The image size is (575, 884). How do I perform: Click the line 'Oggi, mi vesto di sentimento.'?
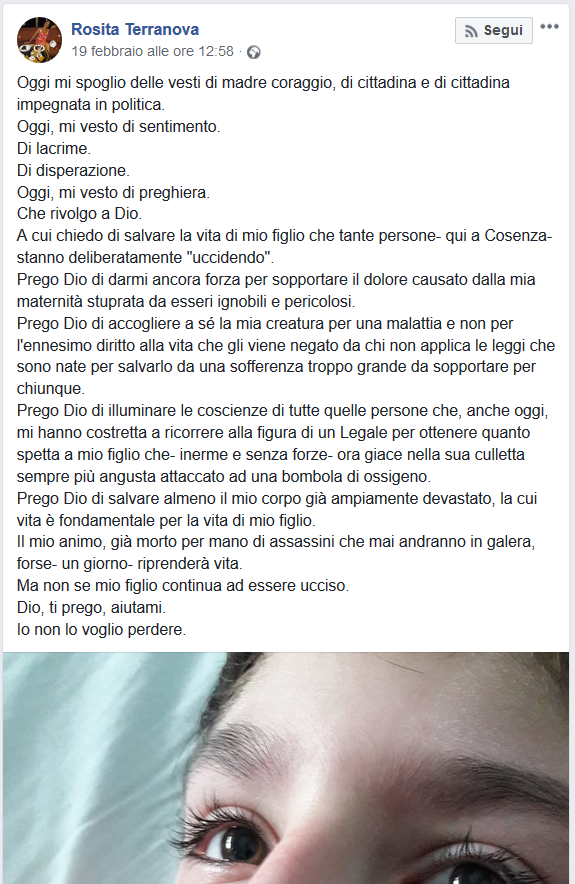point(118,126)
